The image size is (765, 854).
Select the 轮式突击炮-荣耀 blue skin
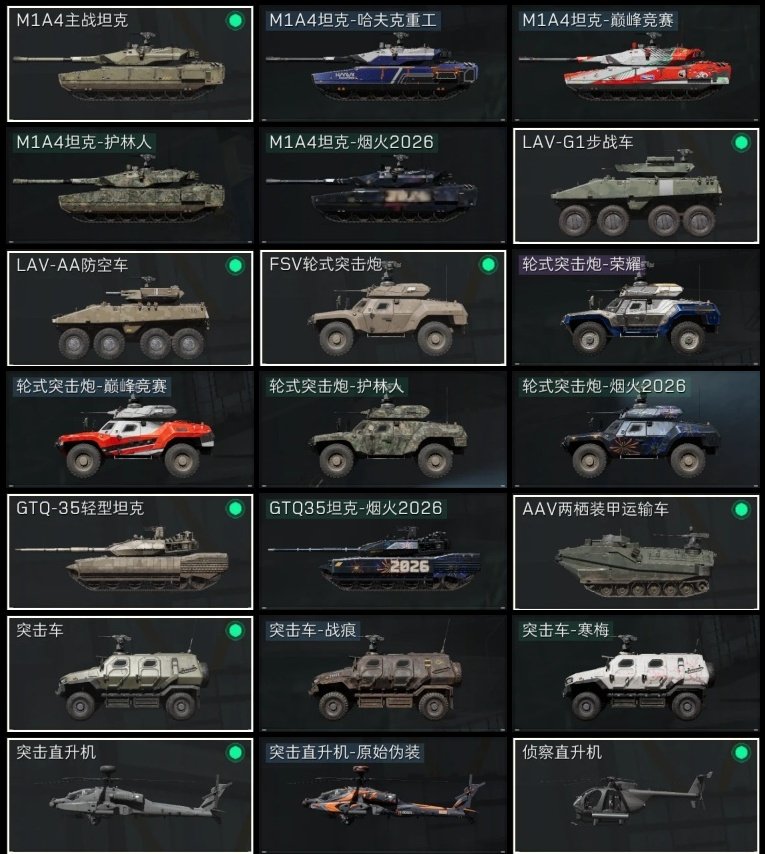coord(636,308)
